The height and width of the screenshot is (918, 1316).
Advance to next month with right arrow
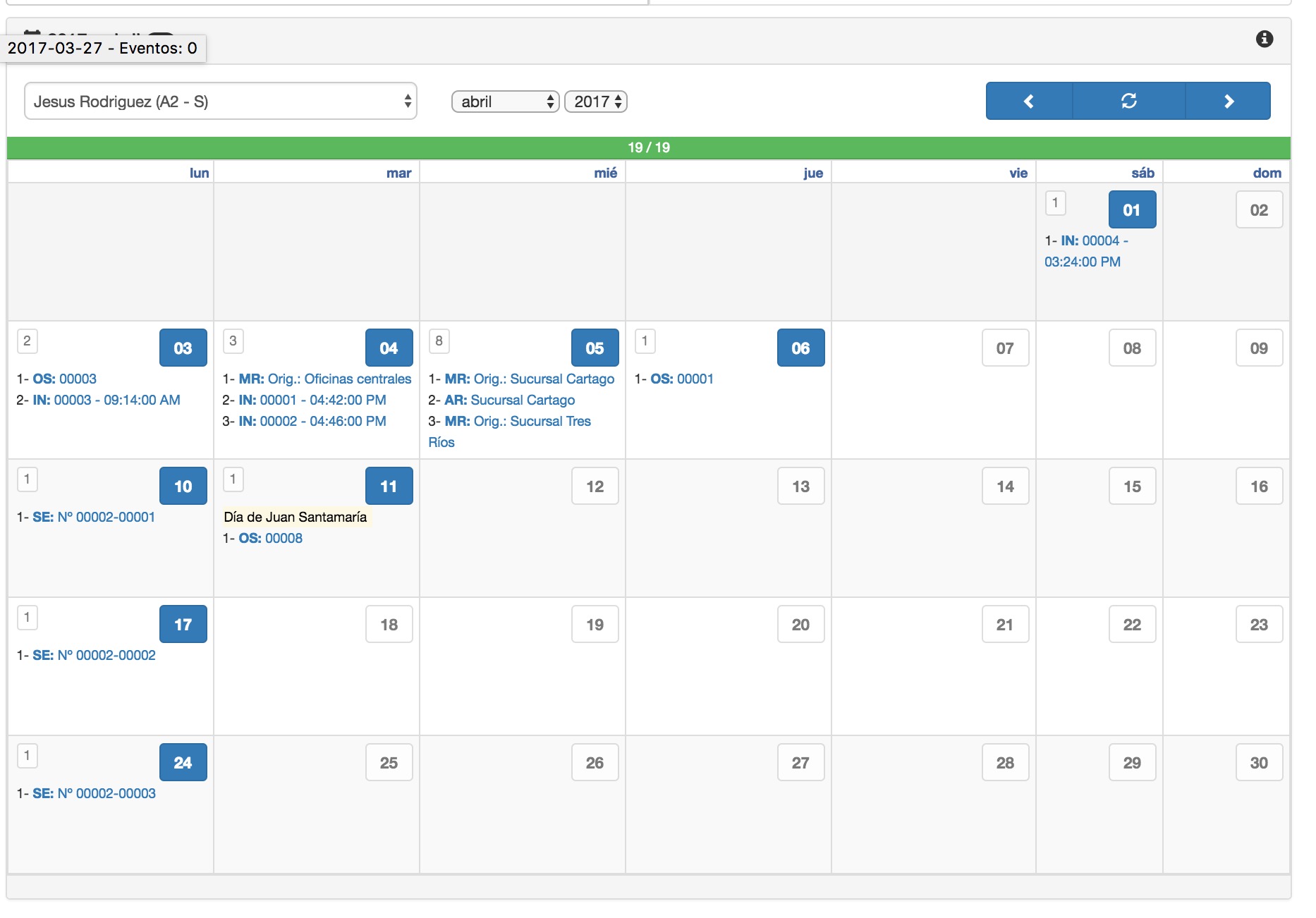[1228, 101]
